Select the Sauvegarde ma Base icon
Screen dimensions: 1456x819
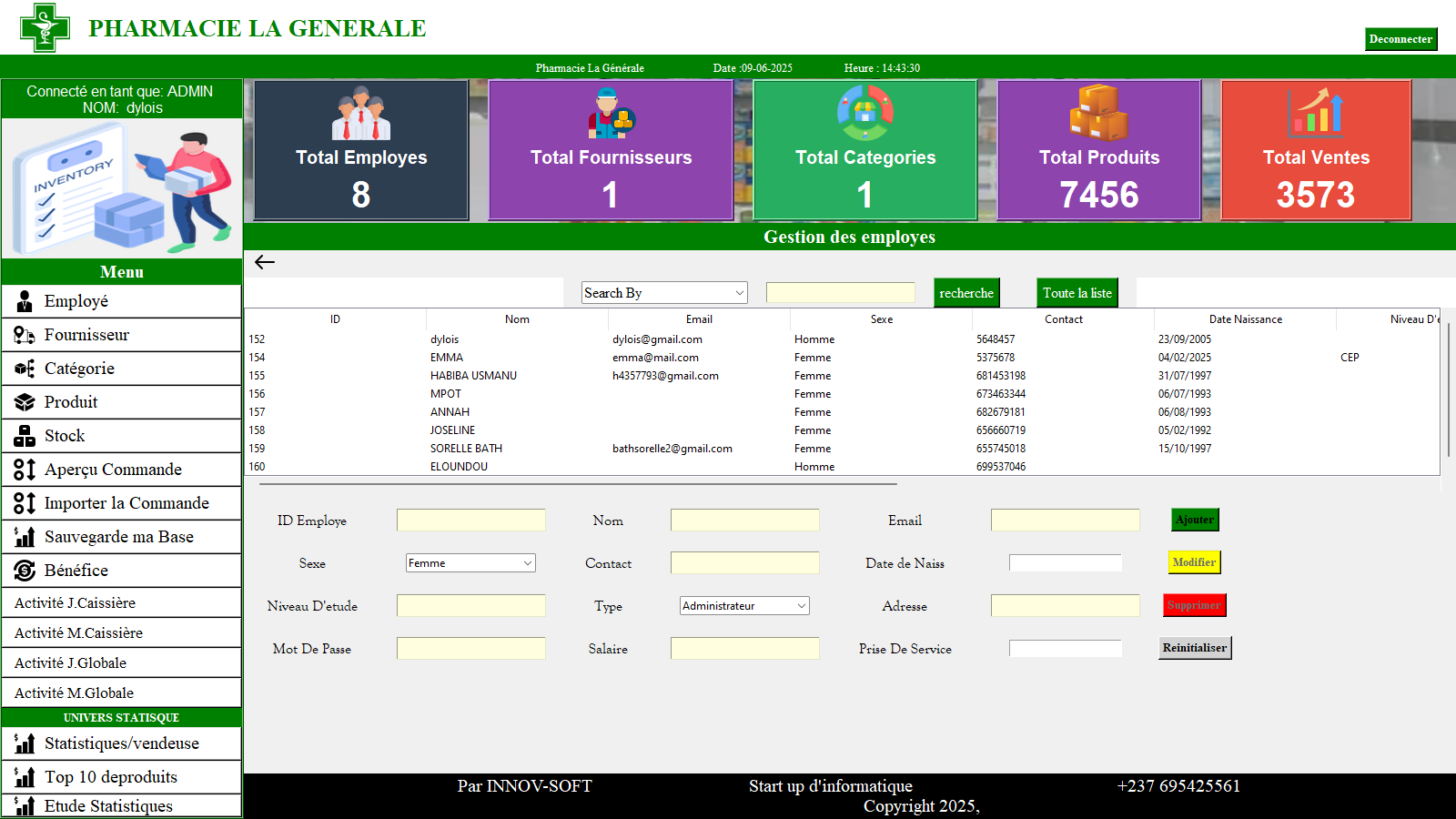coord(23,536)
